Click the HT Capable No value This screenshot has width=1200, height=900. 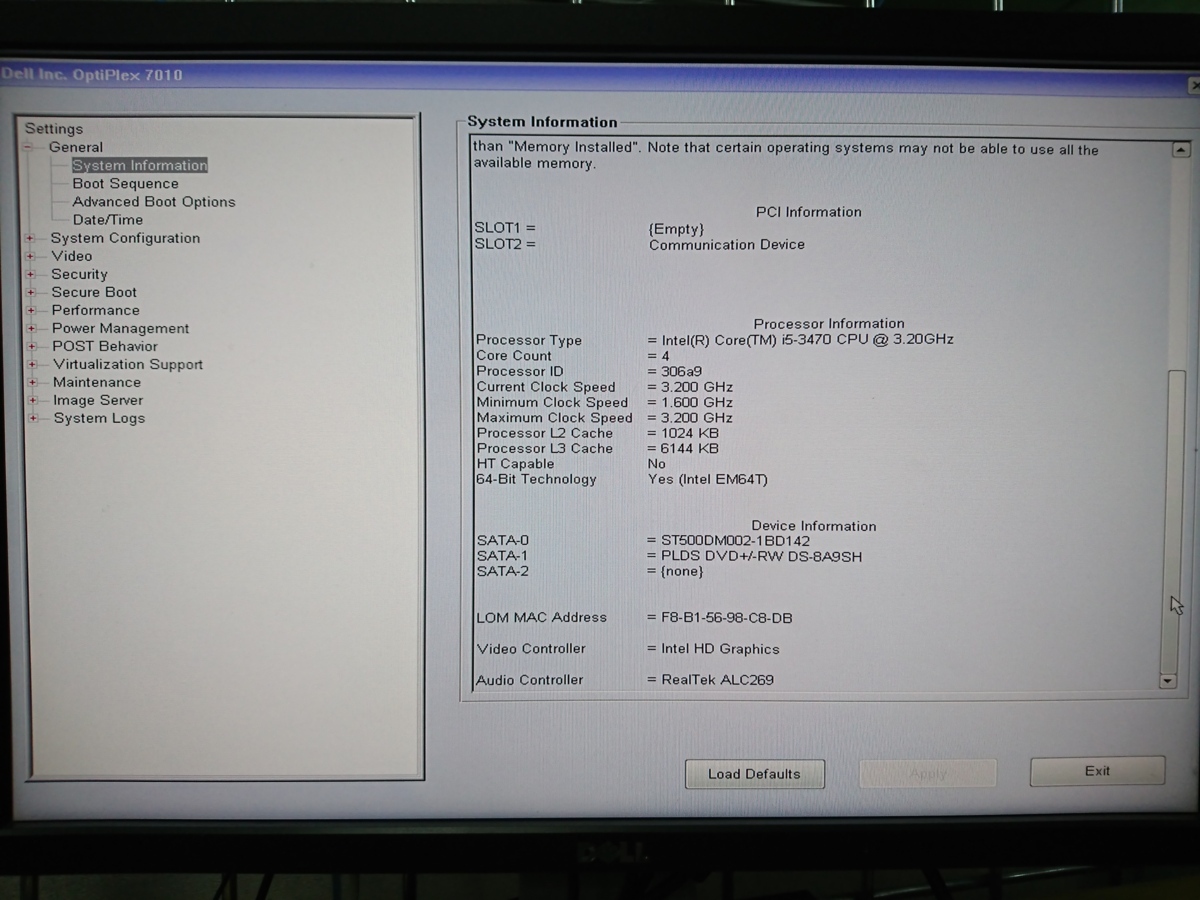(656, 464)
